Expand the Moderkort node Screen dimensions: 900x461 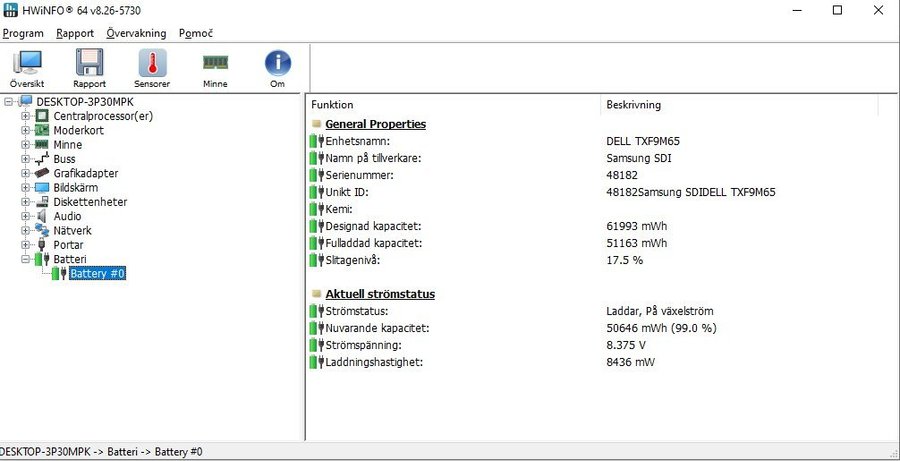click(25, 130)
